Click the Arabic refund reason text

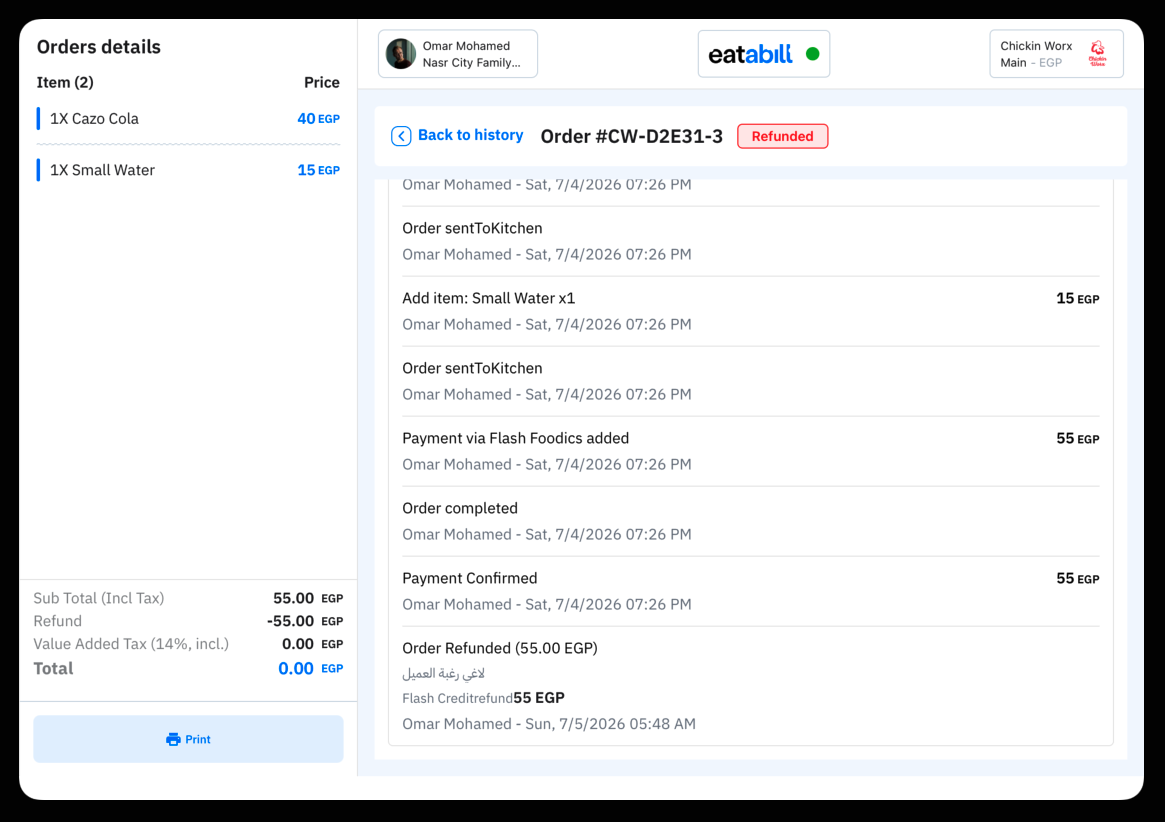(x=444, y=673)
